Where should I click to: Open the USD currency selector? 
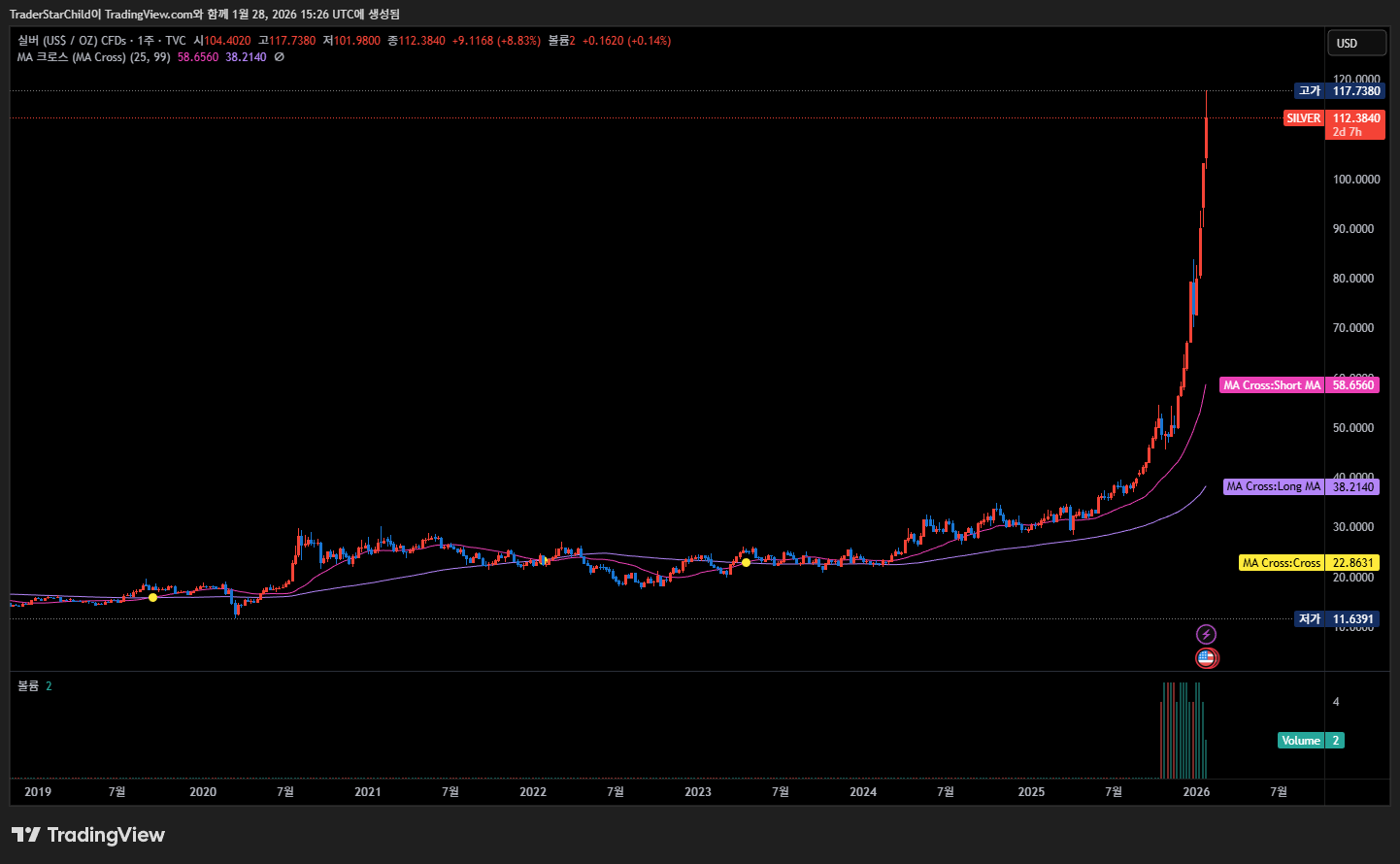[1356, 44]
